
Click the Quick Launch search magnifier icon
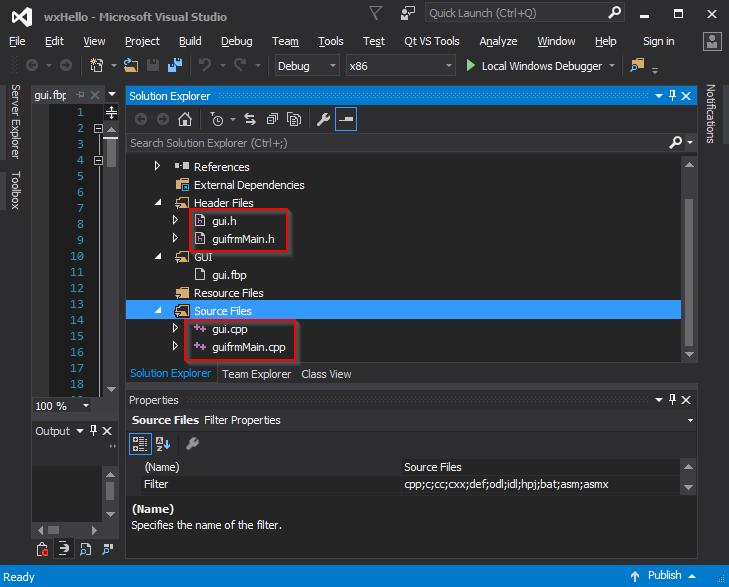pos(615,13)
